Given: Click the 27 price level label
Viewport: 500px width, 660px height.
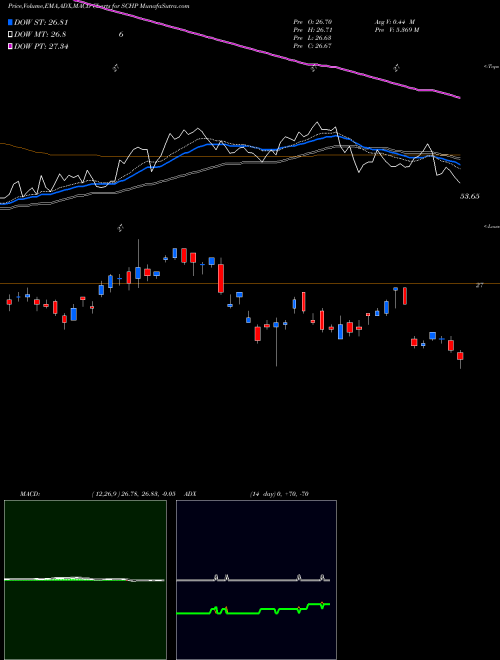Looking at the screenshot, I should [x=479, y=285].
